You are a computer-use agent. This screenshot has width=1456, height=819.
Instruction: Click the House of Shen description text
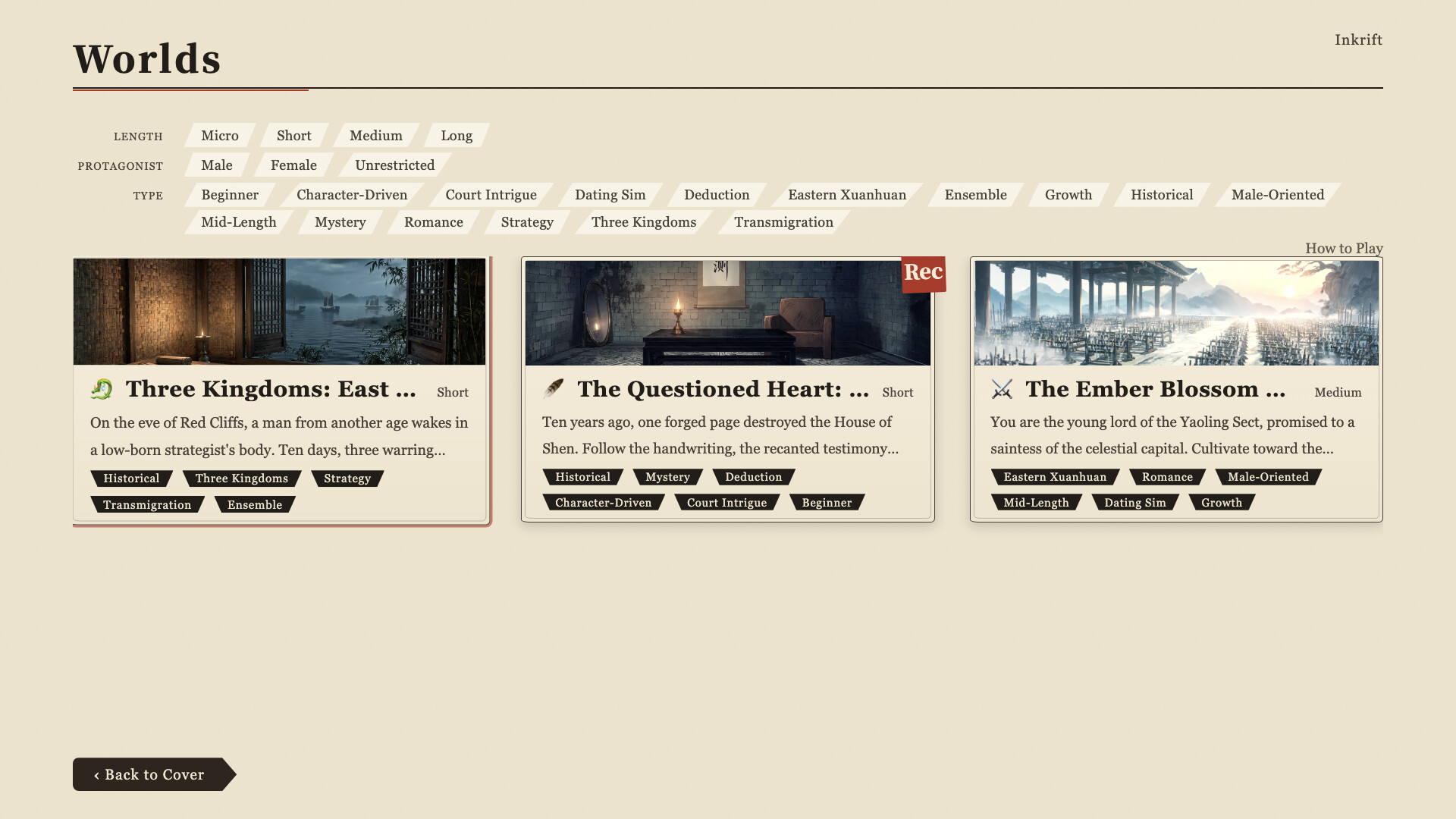[720, 435]
